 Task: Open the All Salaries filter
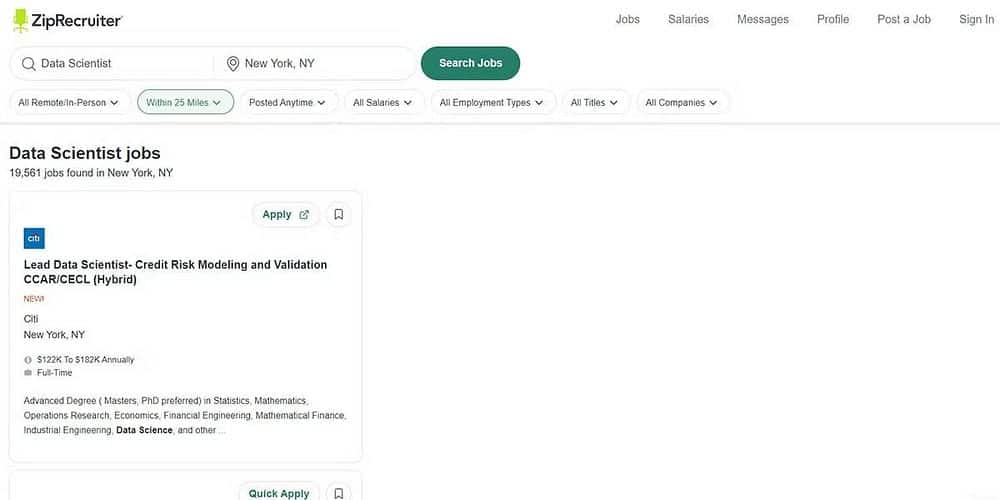(383, 102)
